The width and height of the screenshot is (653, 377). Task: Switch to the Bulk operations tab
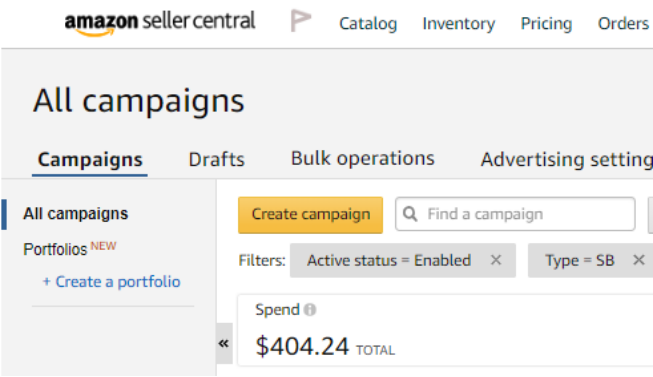[362, 159]
